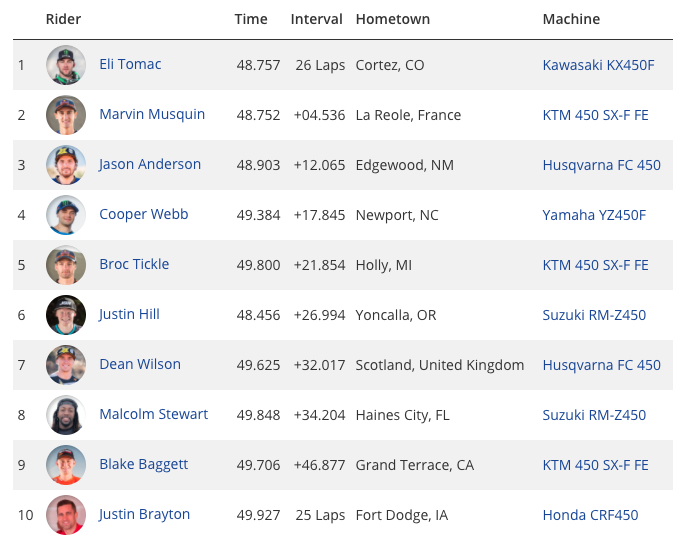Select the Interval column header

(316, 19)
